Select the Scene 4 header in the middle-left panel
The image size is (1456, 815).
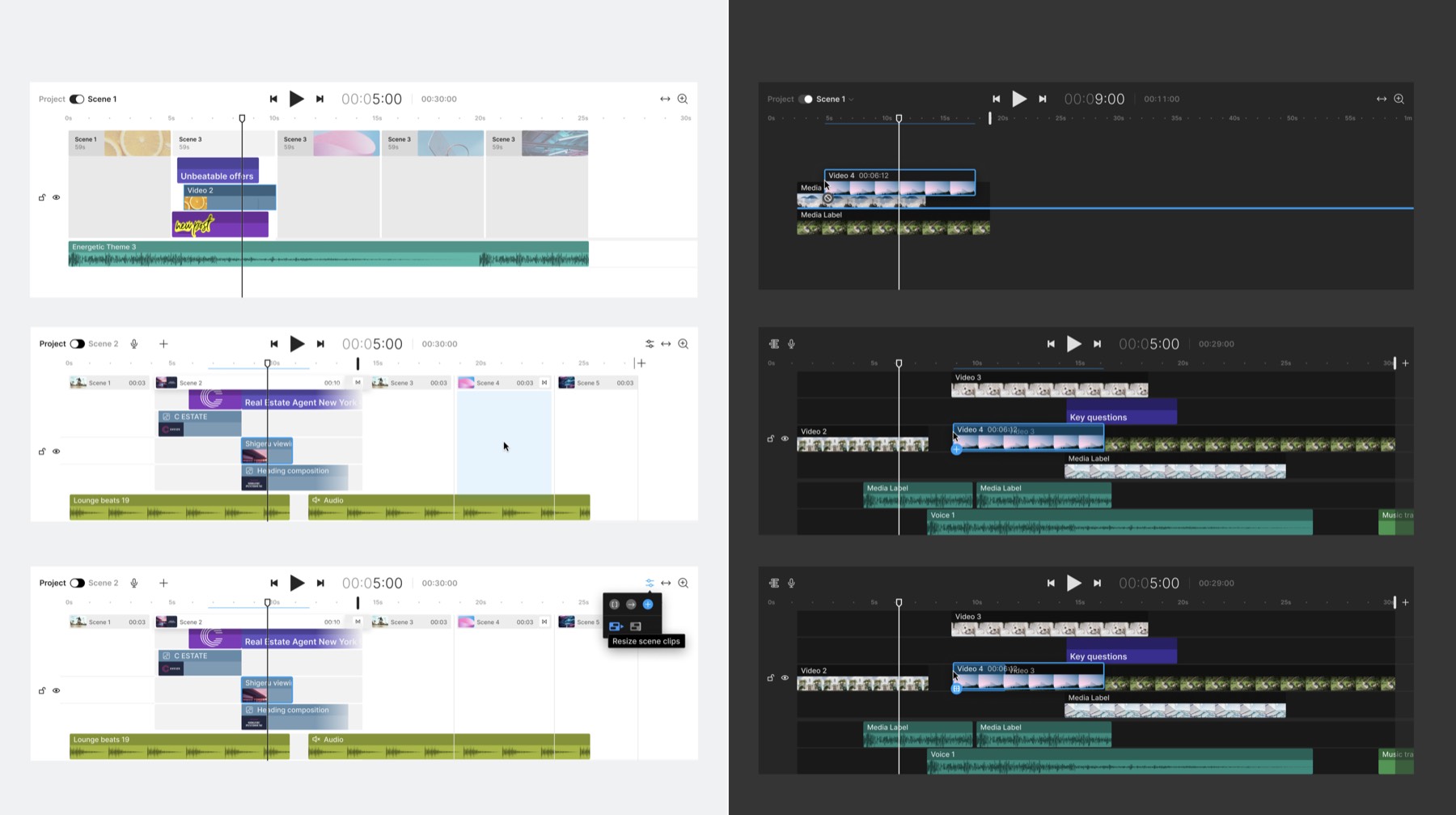497,383
